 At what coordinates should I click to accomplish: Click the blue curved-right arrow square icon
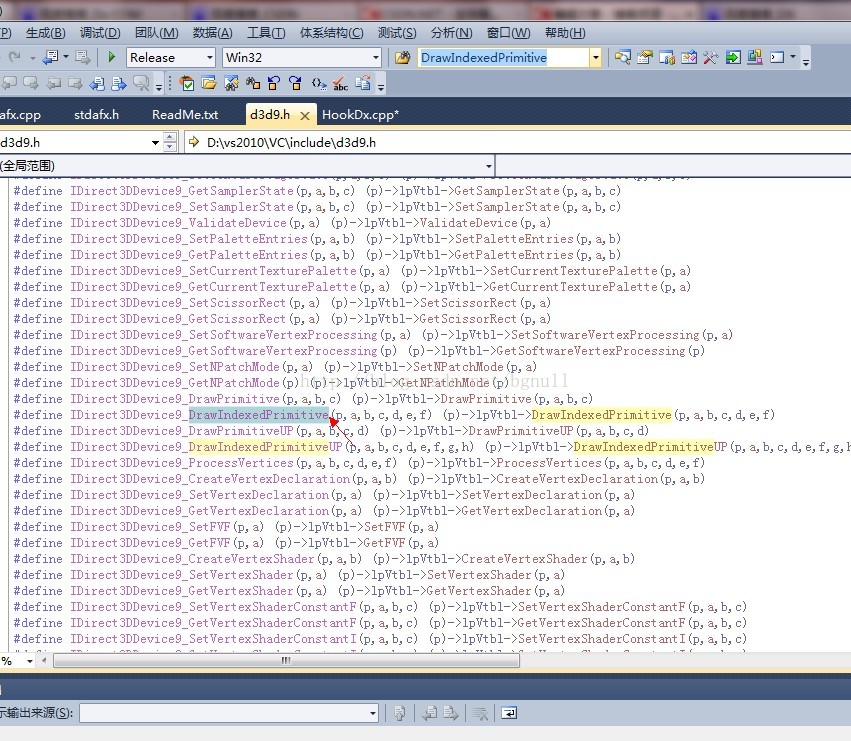pyautogui.click(x=296, y=83)
